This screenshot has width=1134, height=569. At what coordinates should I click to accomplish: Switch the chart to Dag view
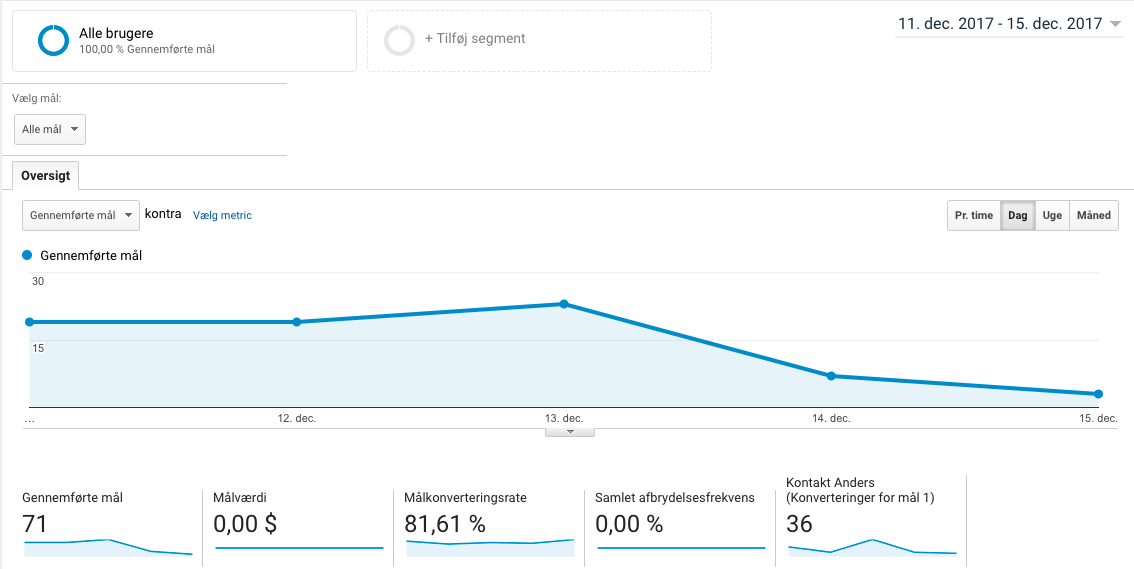(1017, 215)
